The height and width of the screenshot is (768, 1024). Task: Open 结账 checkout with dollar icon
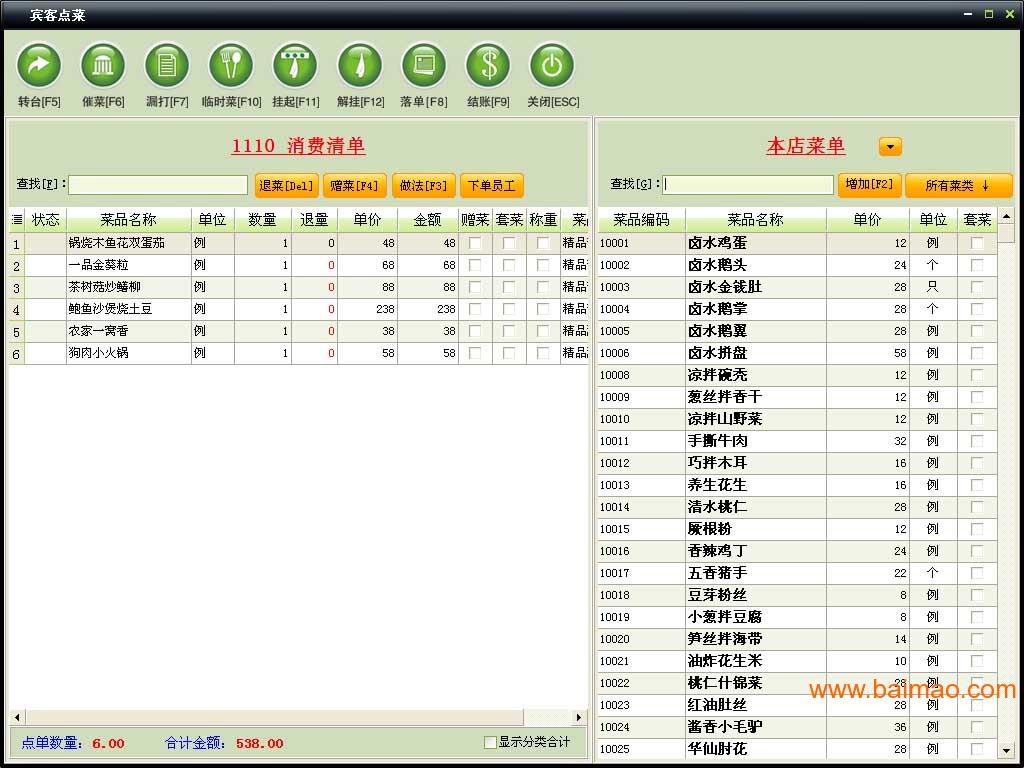point(488,66)
